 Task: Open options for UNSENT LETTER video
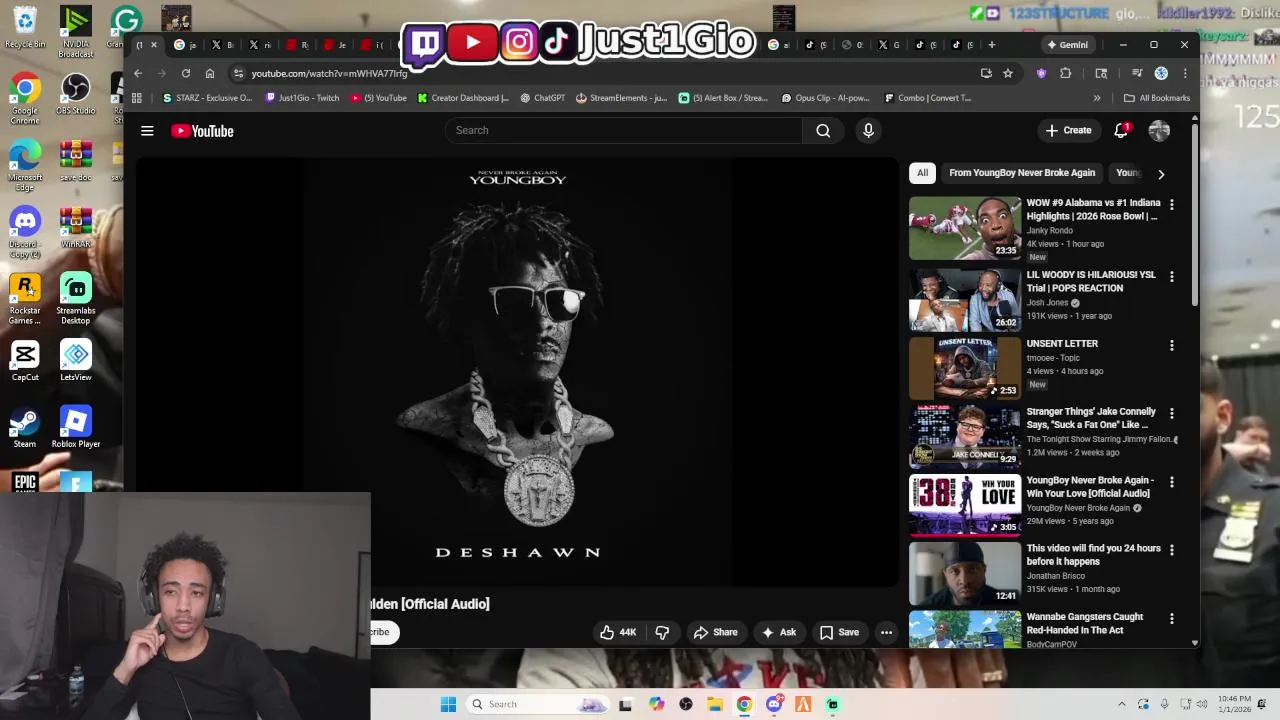tap(1172, 345)
